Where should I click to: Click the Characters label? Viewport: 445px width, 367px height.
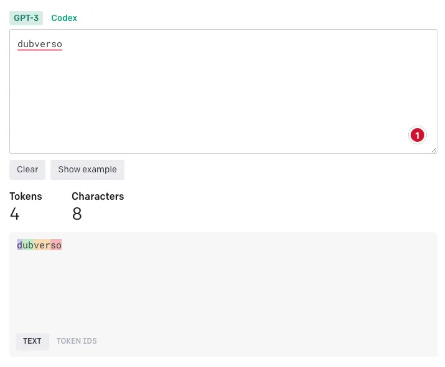point(98,196)
